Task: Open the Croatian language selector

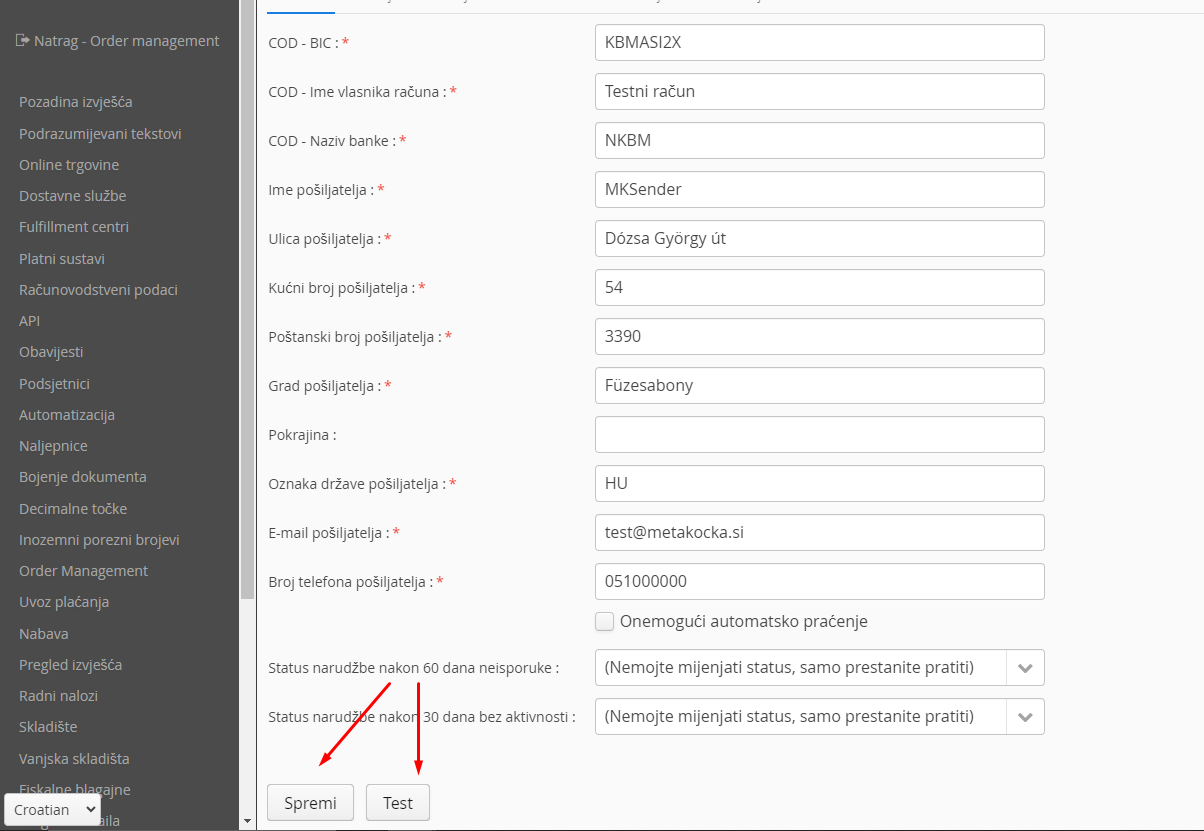Action: pyautogui.click(x=53, y=810)
